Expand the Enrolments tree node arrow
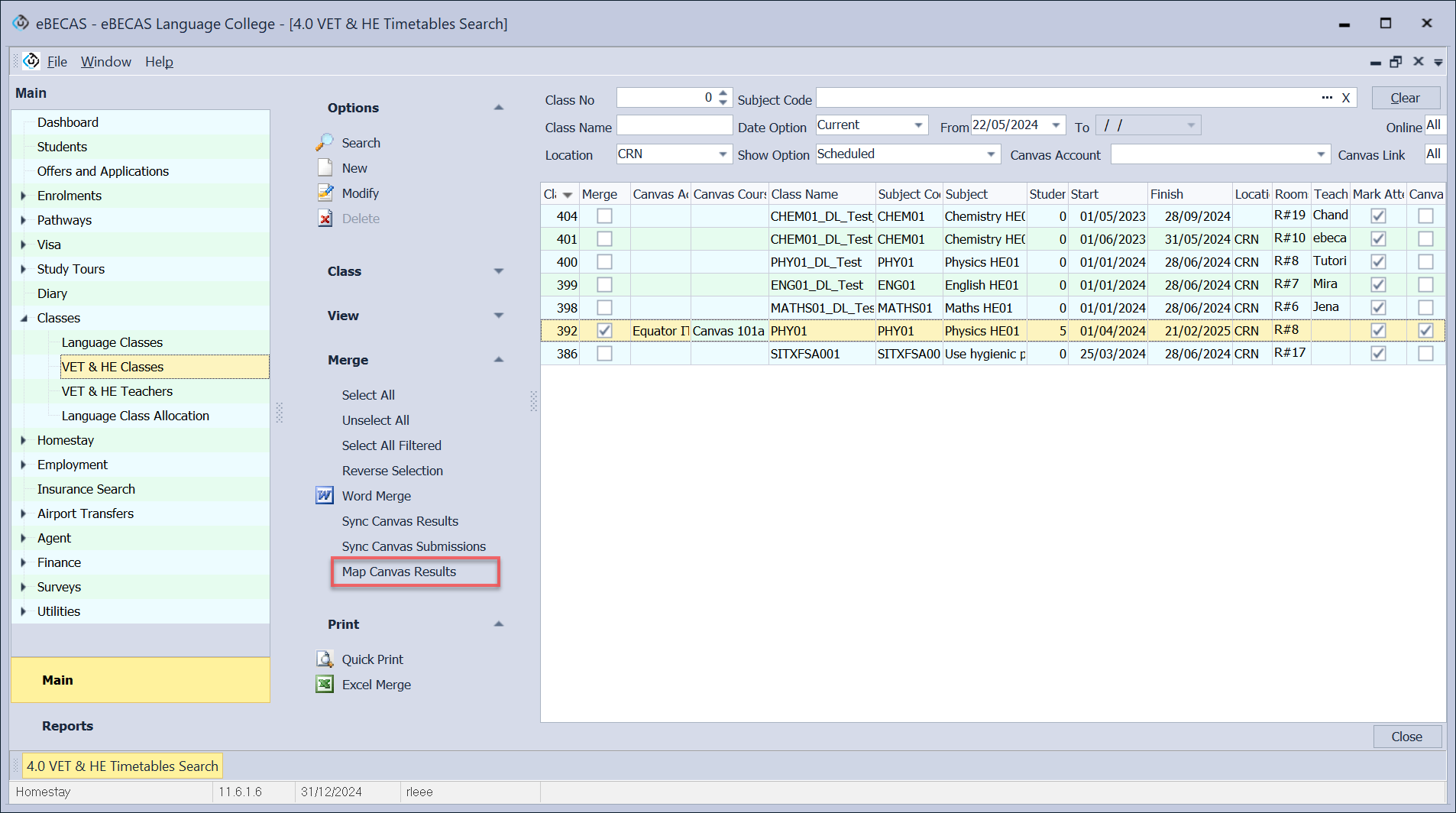Screen dimensions: 1456x813 point(24,196)
